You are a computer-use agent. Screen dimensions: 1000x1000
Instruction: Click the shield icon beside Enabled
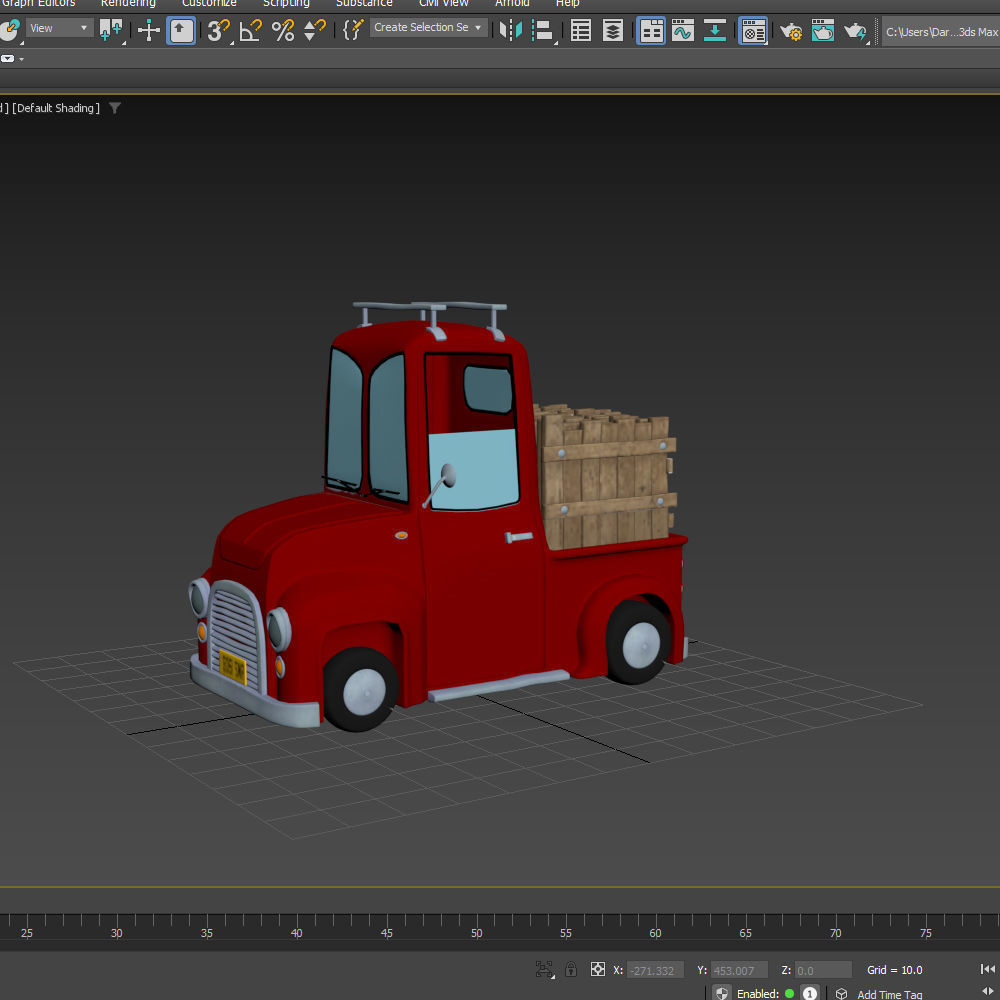pos(721,993)
